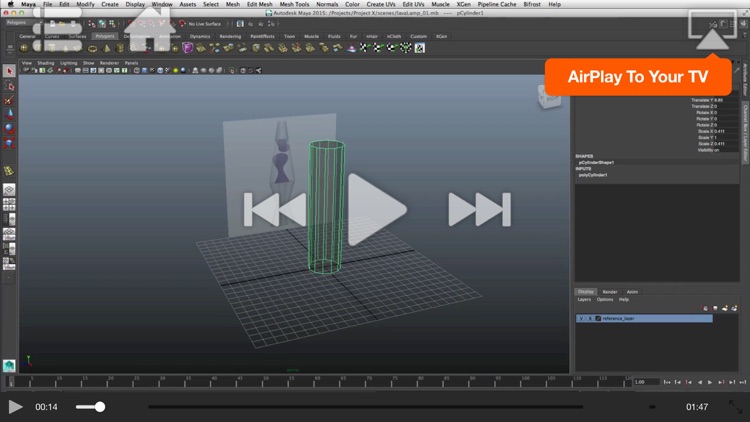750x422 pixels.
Task: Click the view cube in viewport
Action: pos(549,97)
